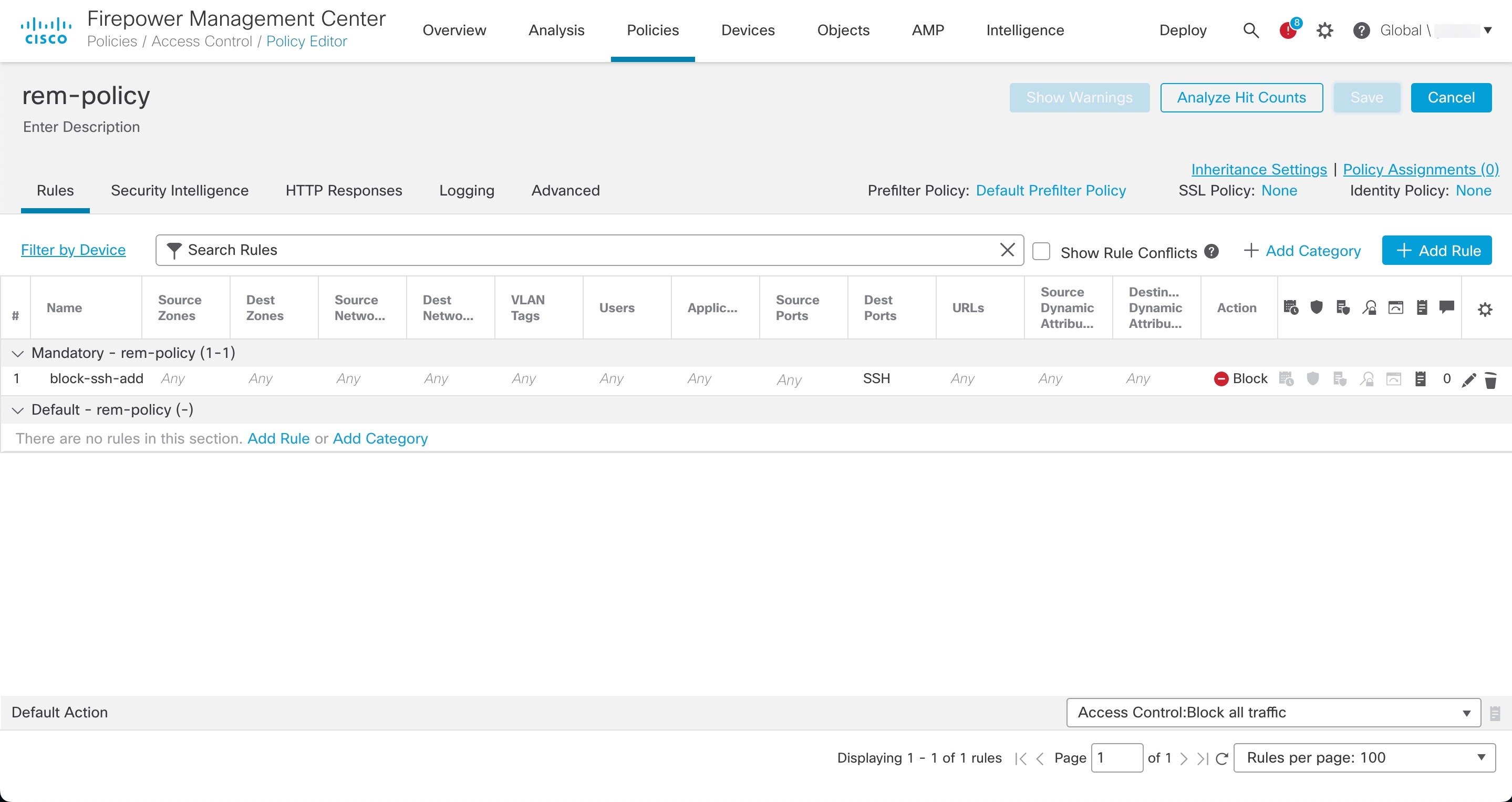Open the Devices menu in the top navigation

tap(748, 30)
